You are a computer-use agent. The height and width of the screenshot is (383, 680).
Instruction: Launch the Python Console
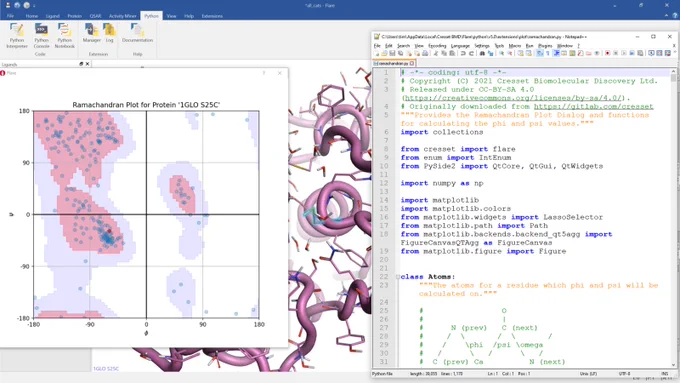[41, 36]
